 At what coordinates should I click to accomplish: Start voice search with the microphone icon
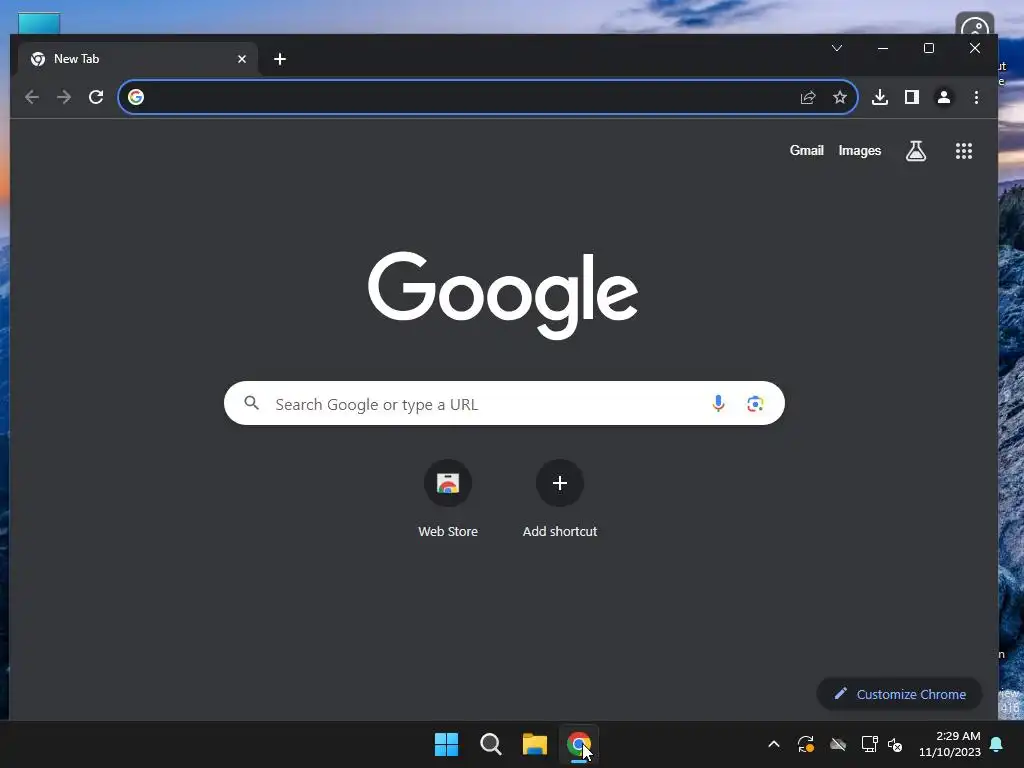click(x=718, y=404)
